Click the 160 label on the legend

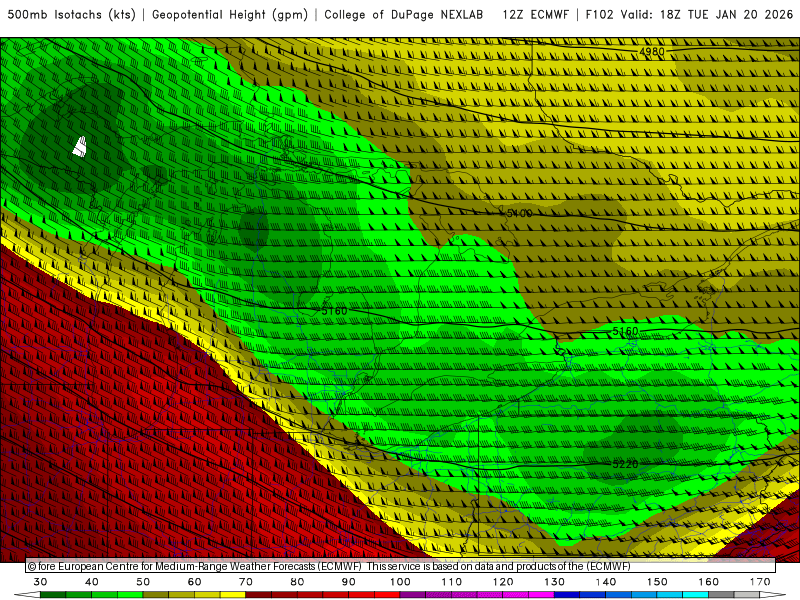[709, 582]
